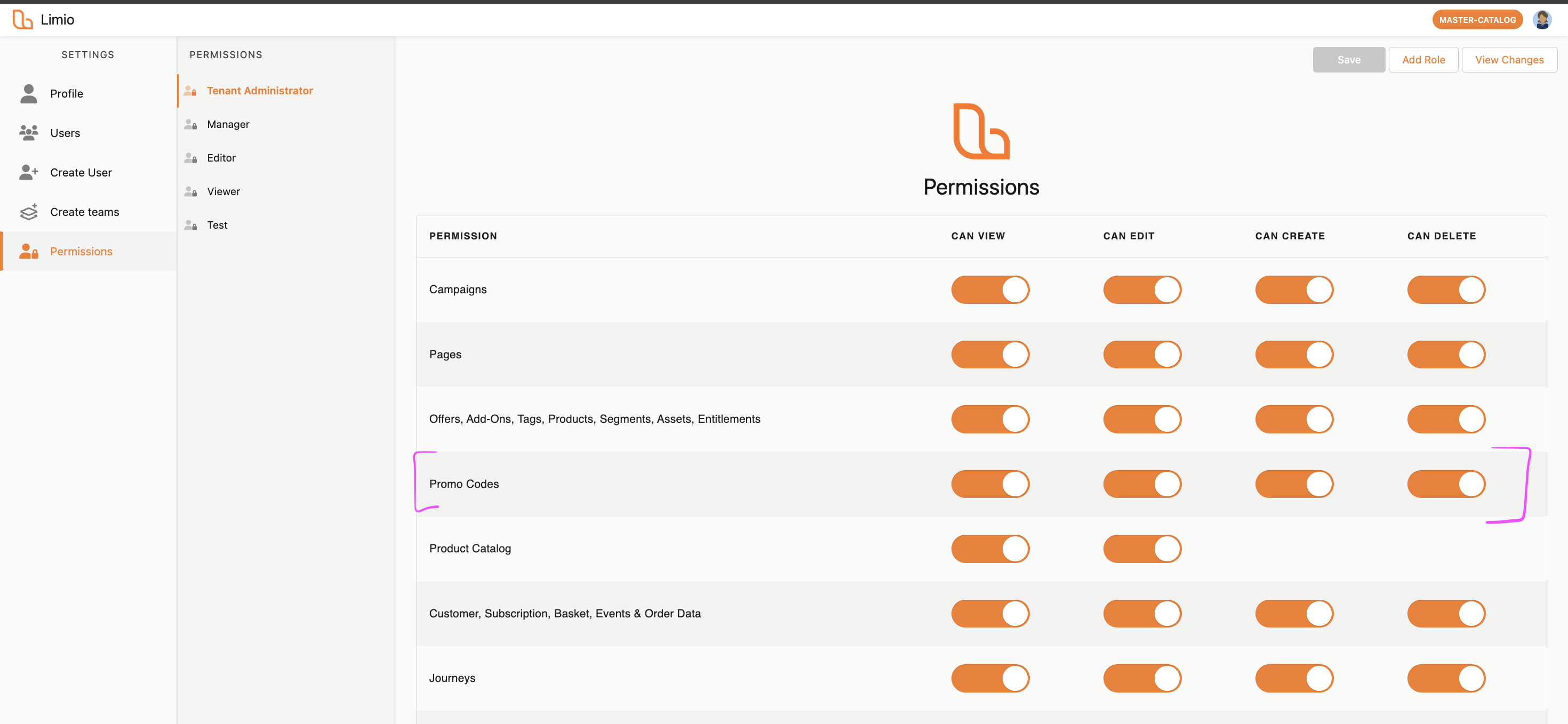Click the Product Catalog row label

pyautogui.click(x=470, y=549)
